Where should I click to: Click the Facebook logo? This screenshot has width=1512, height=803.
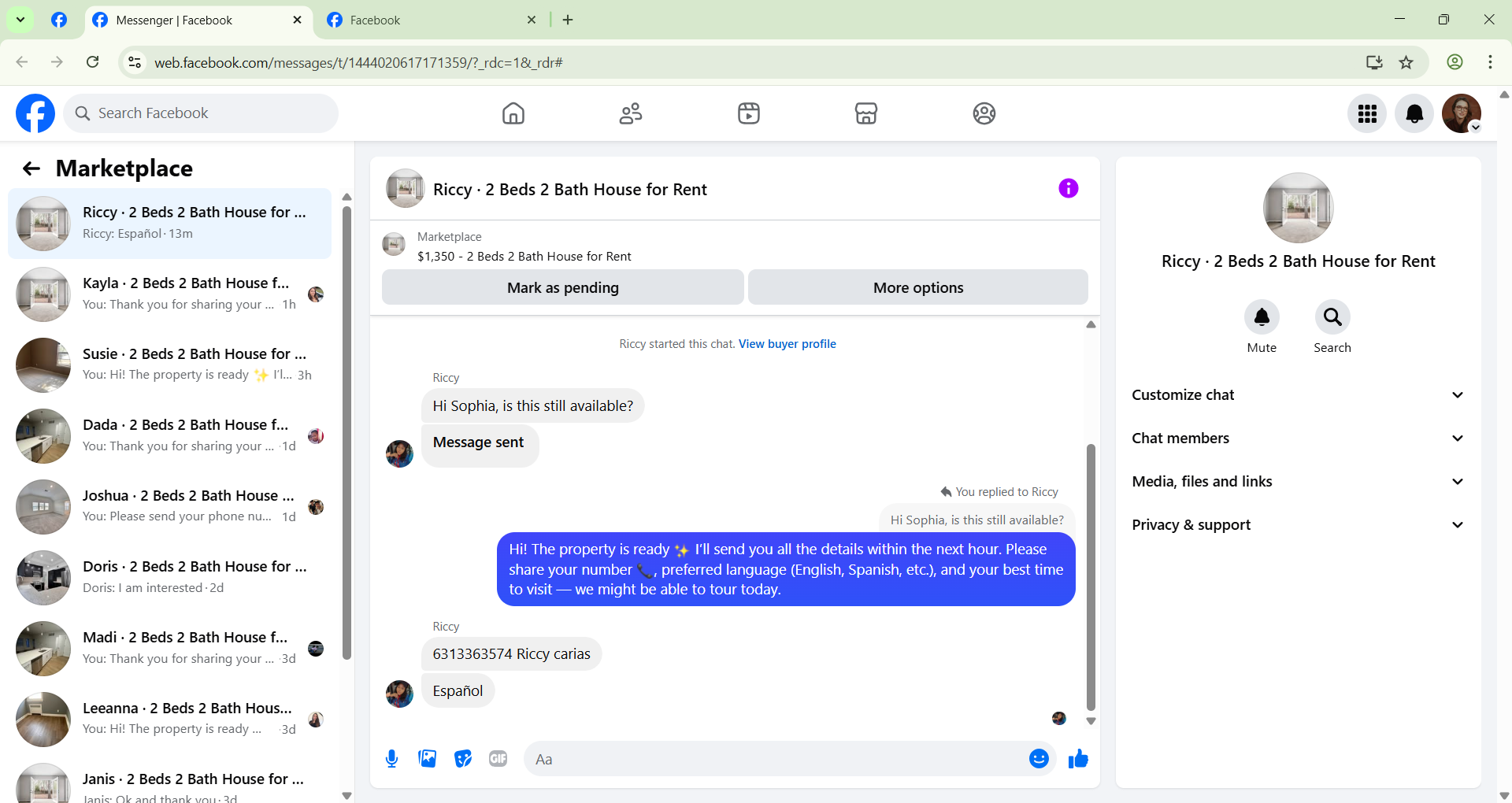pos(35,113)
